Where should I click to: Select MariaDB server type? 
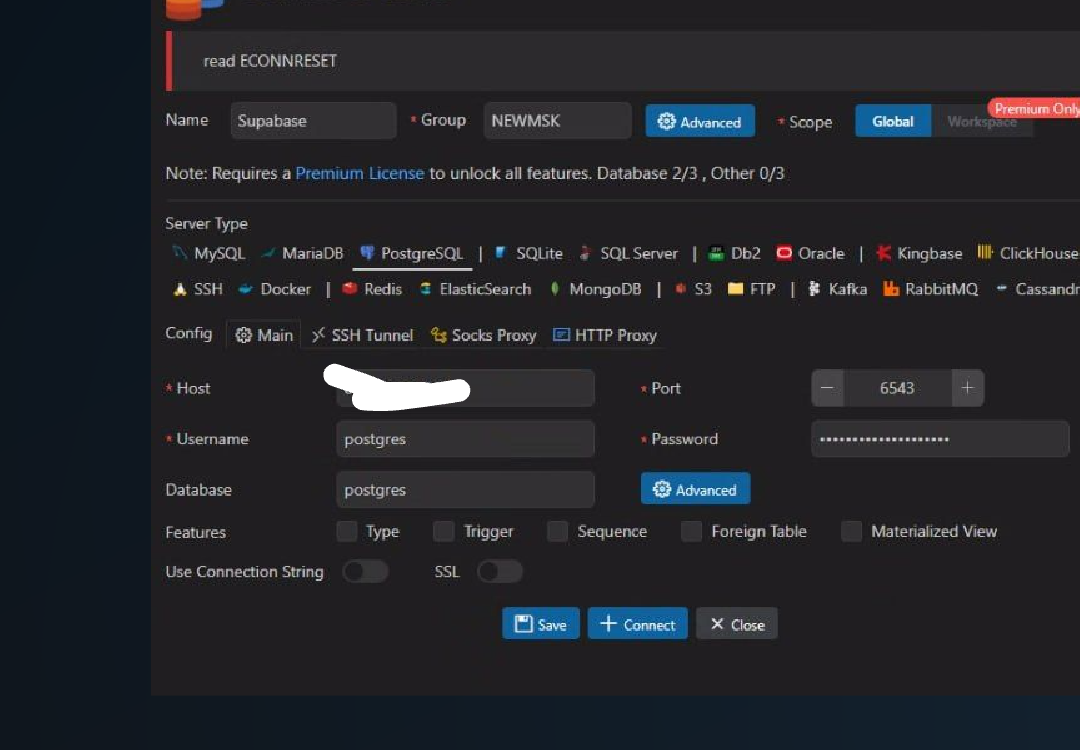[x=301, y=253]
